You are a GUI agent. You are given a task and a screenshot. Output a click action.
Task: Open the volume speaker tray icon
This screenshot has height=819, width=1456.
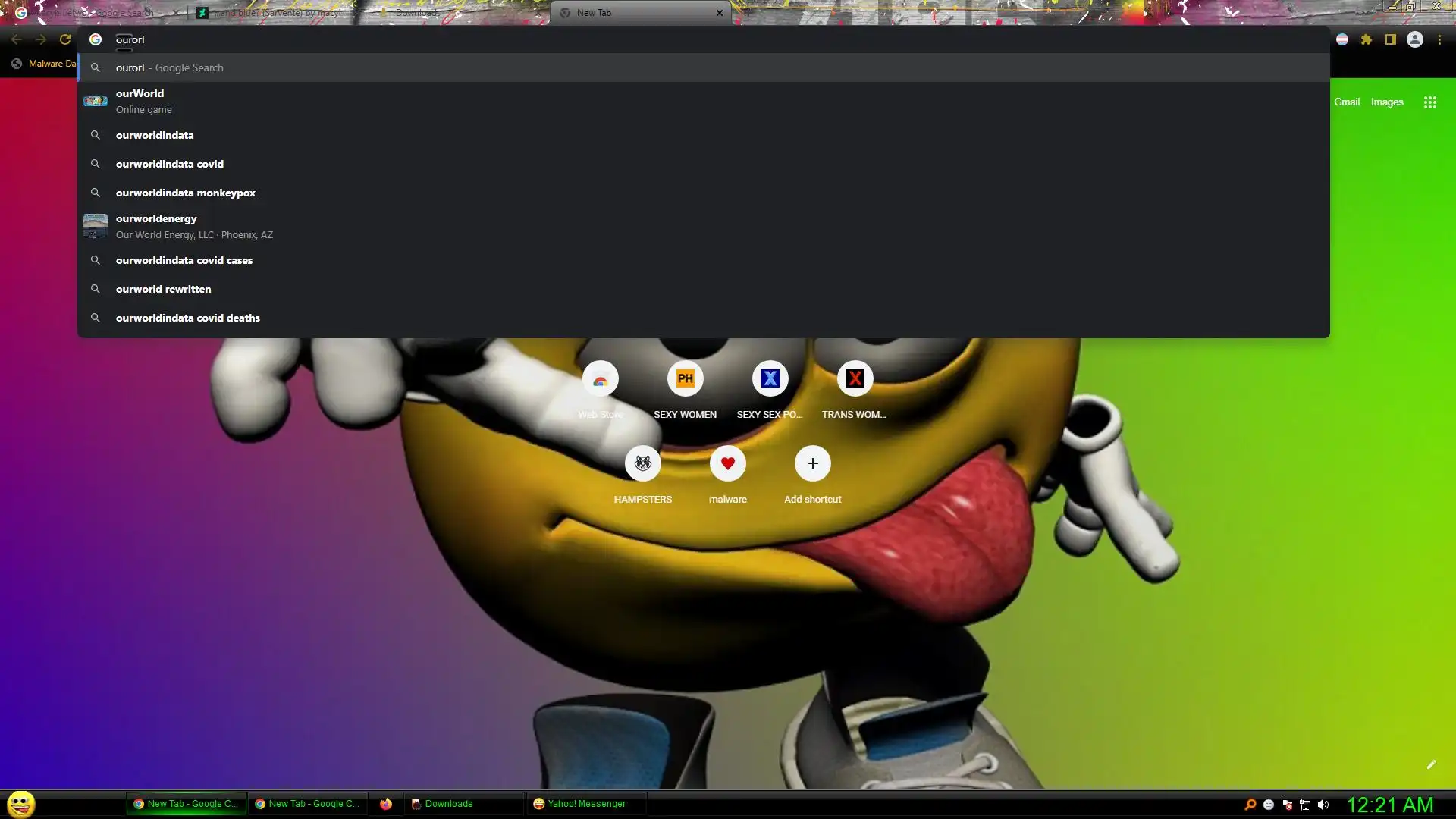coord(1323,805)
